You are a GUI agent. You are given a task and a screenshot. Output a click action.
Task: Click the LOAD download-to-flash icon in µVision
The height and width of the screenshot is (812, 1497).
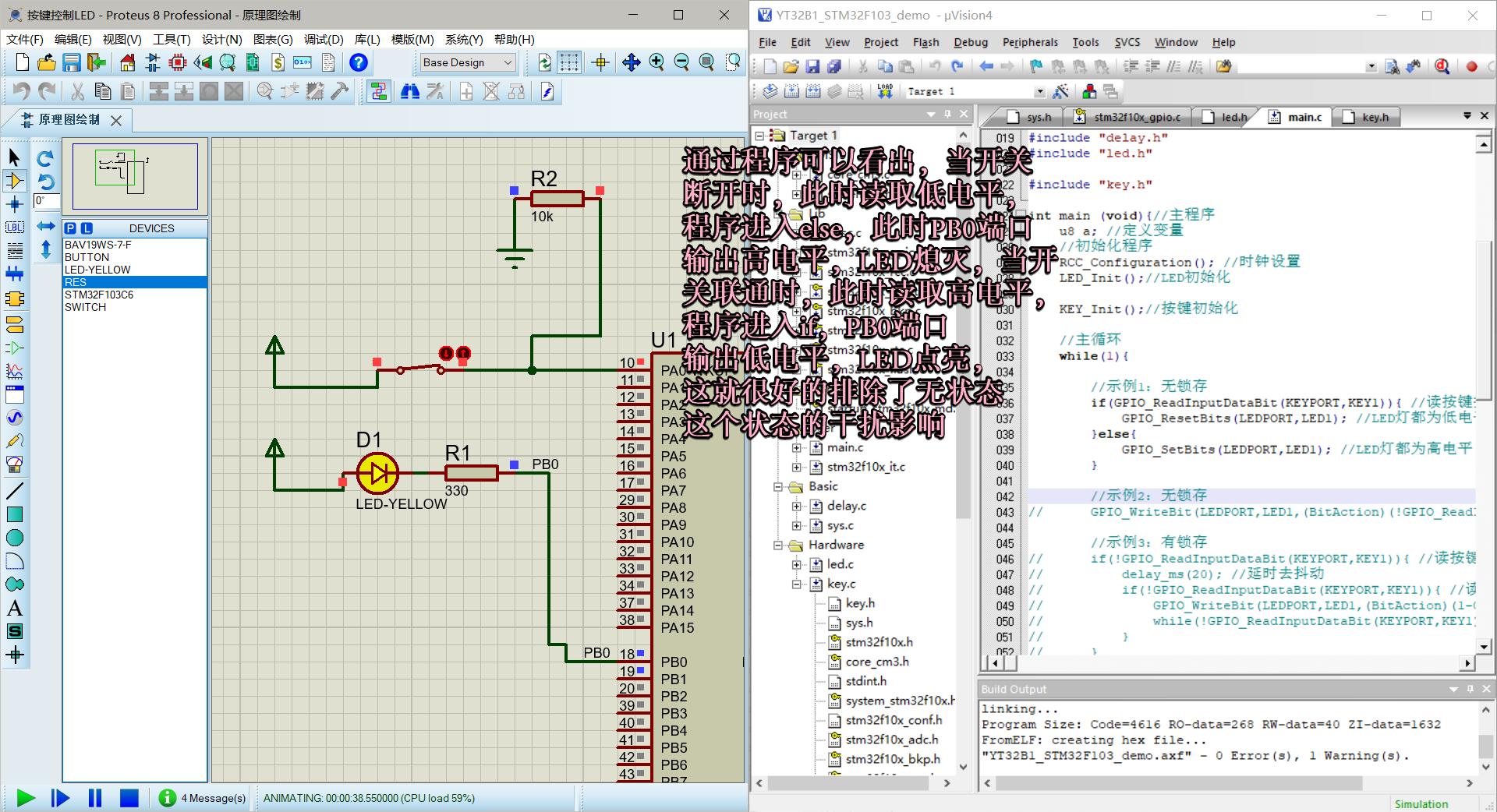point(886,91)
